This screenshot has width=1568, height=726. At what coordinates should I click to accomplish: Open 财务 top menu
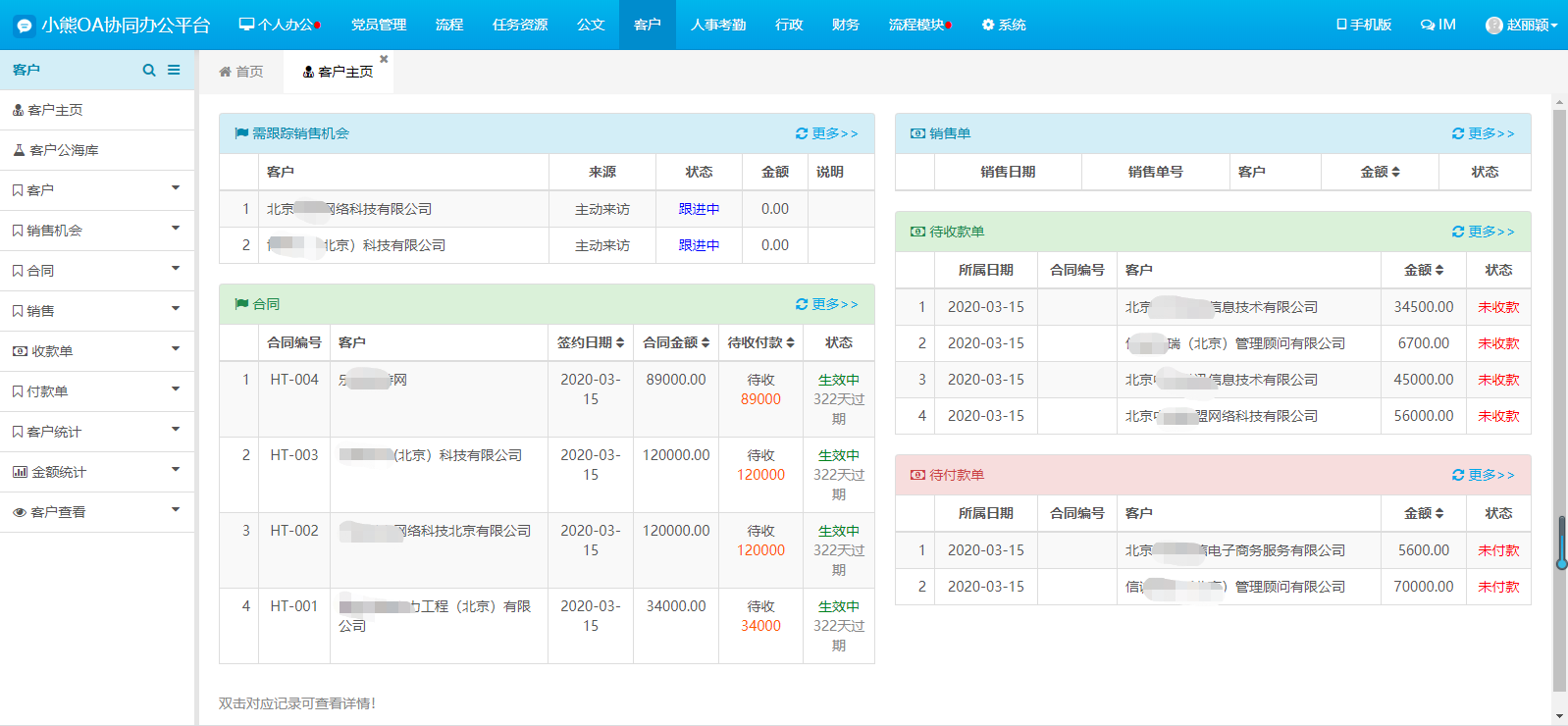(x=846, y=25)
